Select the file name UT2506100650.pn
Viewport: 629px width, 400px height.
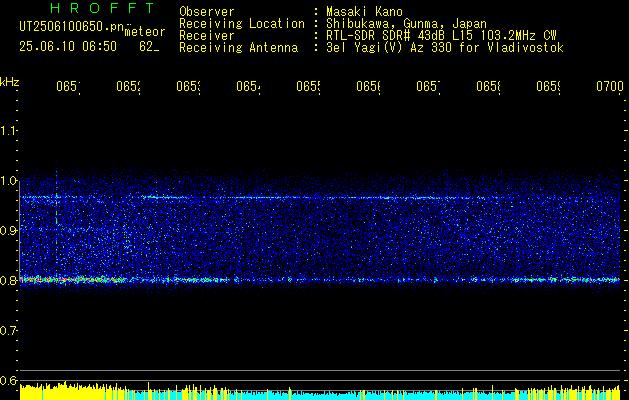pyautogui.click(x=71, y=26)
